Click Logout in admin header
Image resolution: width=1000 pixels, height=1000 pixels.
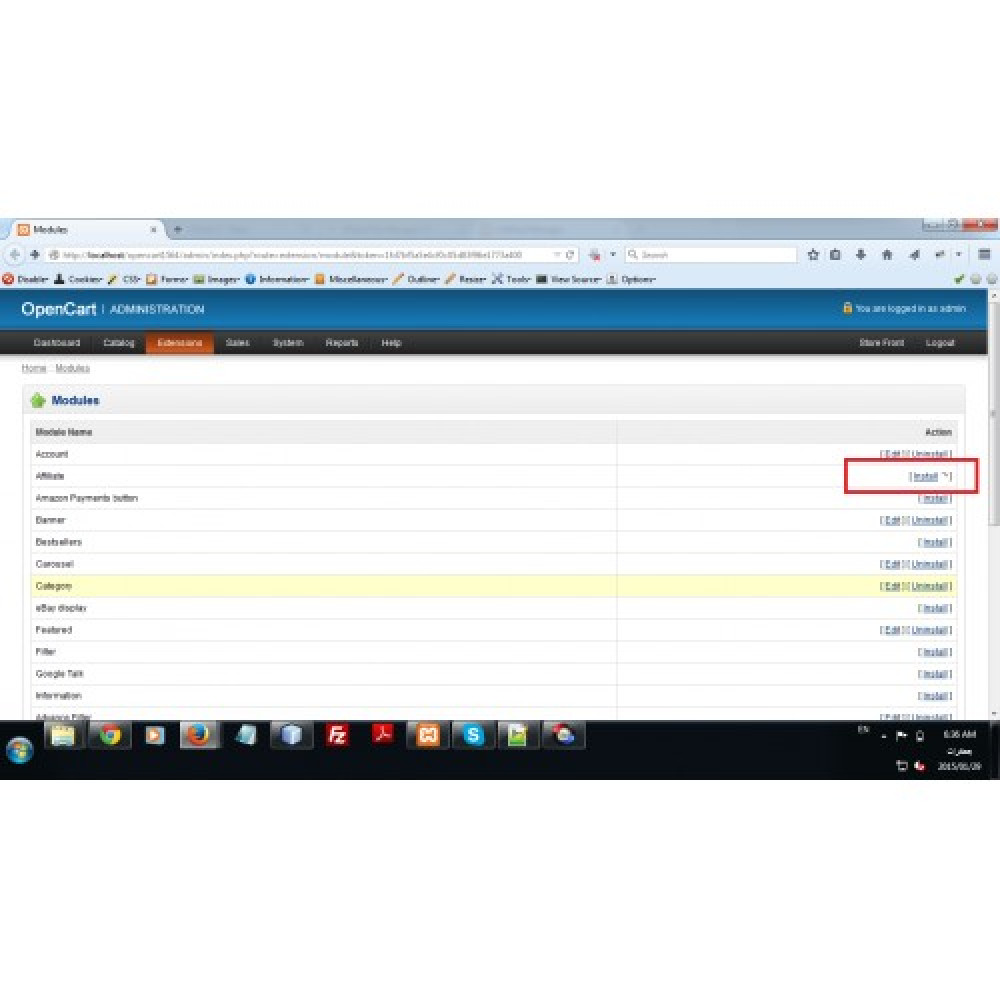click(940, 342)
